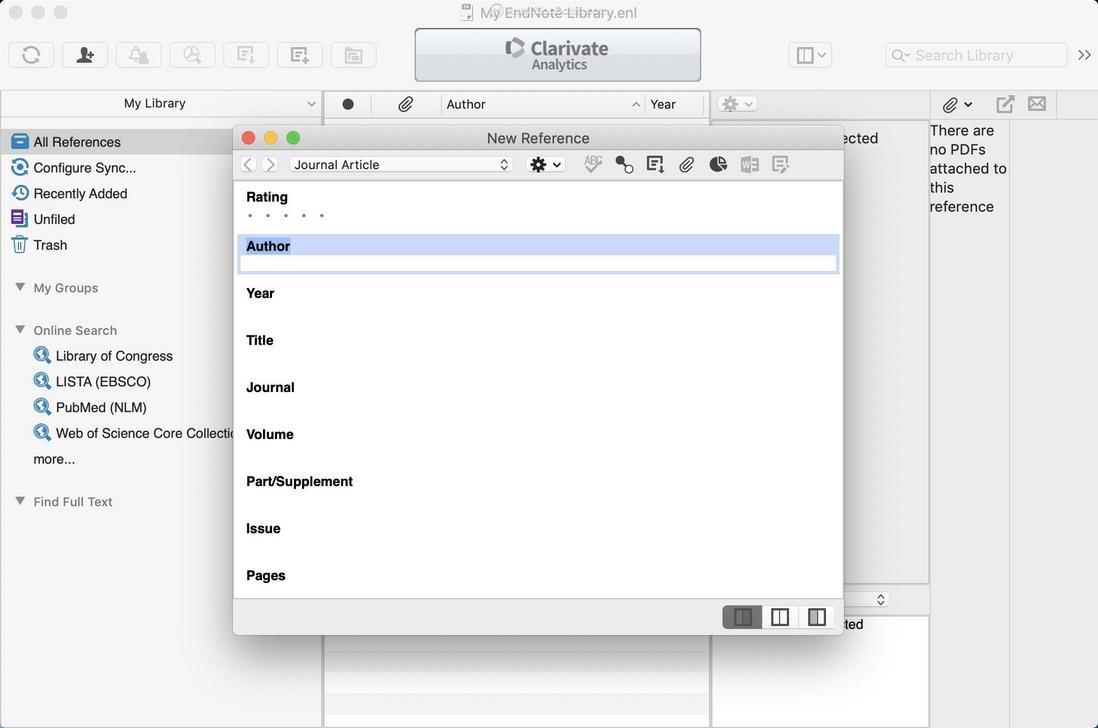Select the split reference and PDF layout
Screen dimensions: 1098x728
[x=779, y=617]
